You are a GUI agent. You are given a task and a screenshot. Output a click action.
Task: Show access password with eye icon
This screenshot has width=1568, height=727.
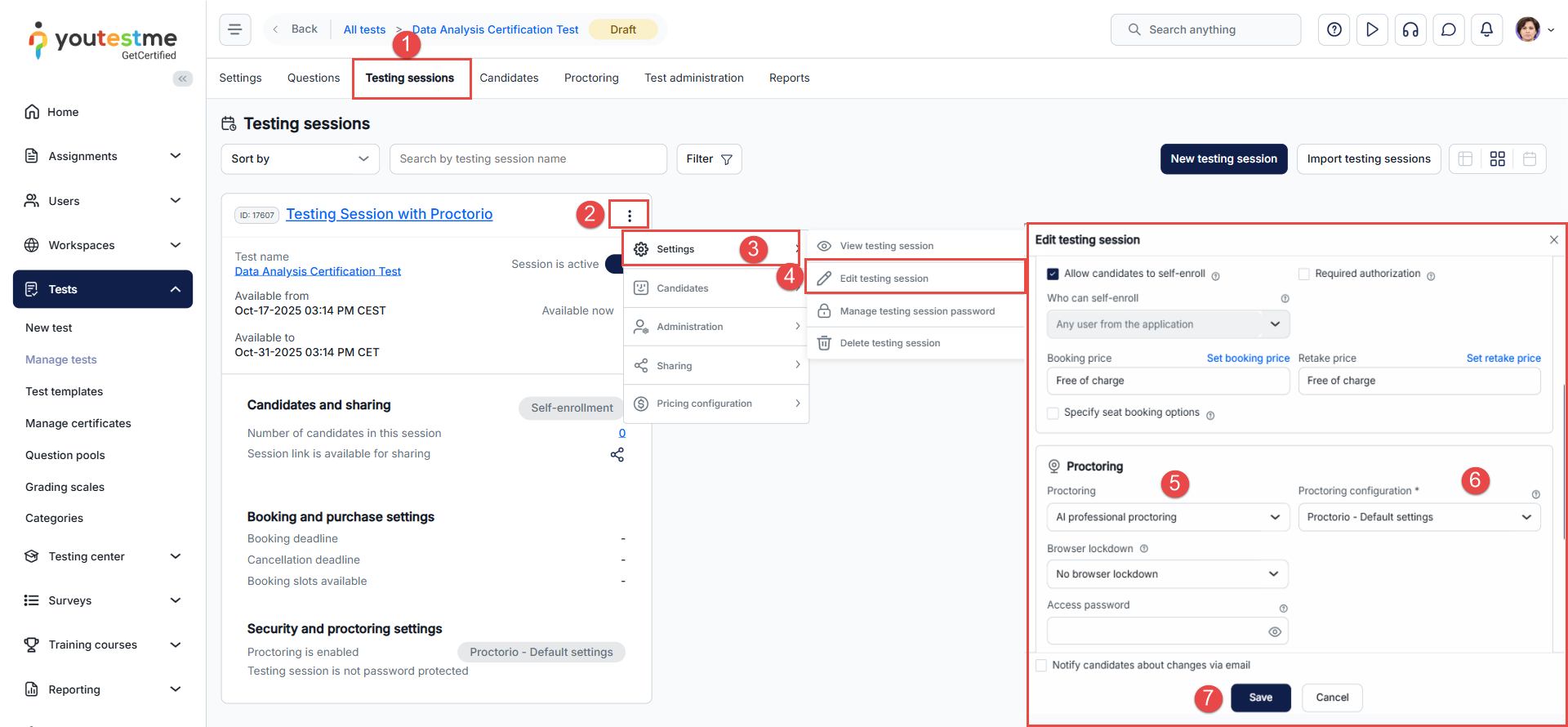click(1274, 632)
